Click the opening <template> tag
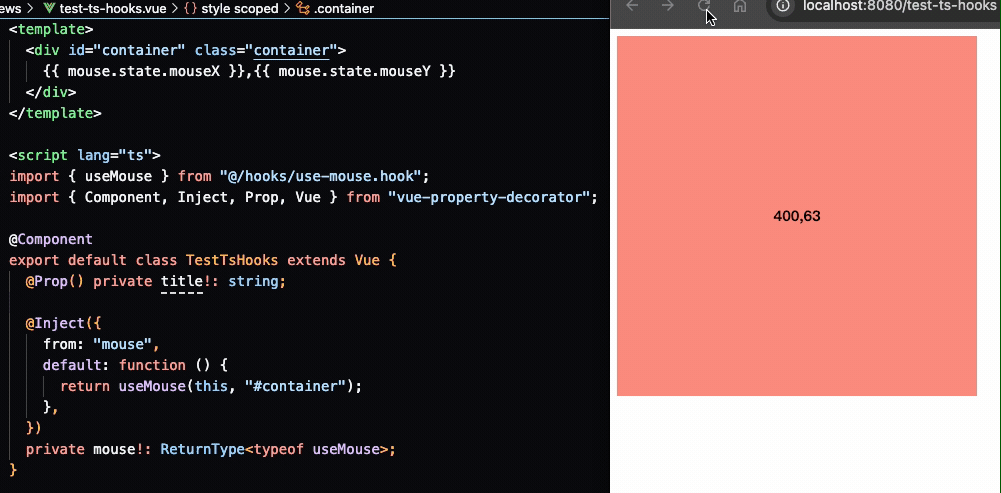1001x493 pixels. pyautogui.click(x=51, y=29)
